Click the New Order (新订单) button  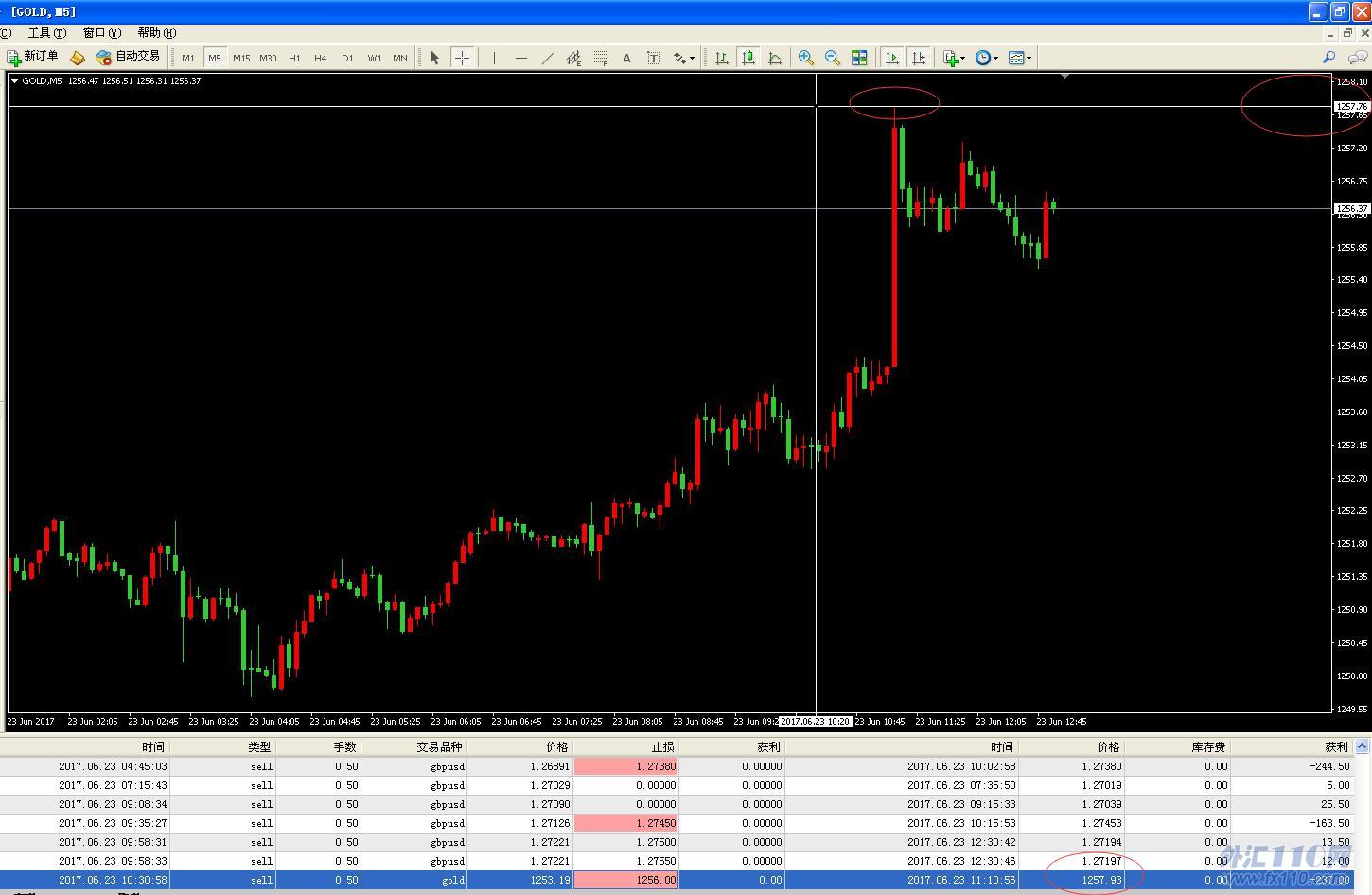coord(33,58)
